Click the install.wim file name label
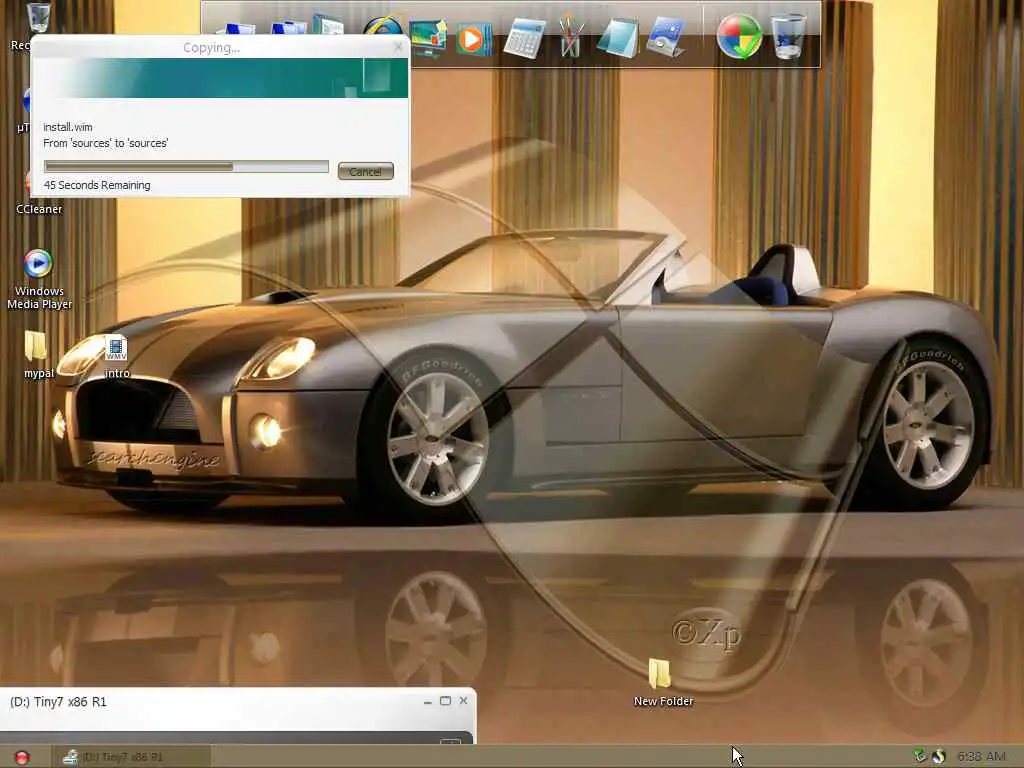Viewport: 1024px width, 768px height. [67, 127]
